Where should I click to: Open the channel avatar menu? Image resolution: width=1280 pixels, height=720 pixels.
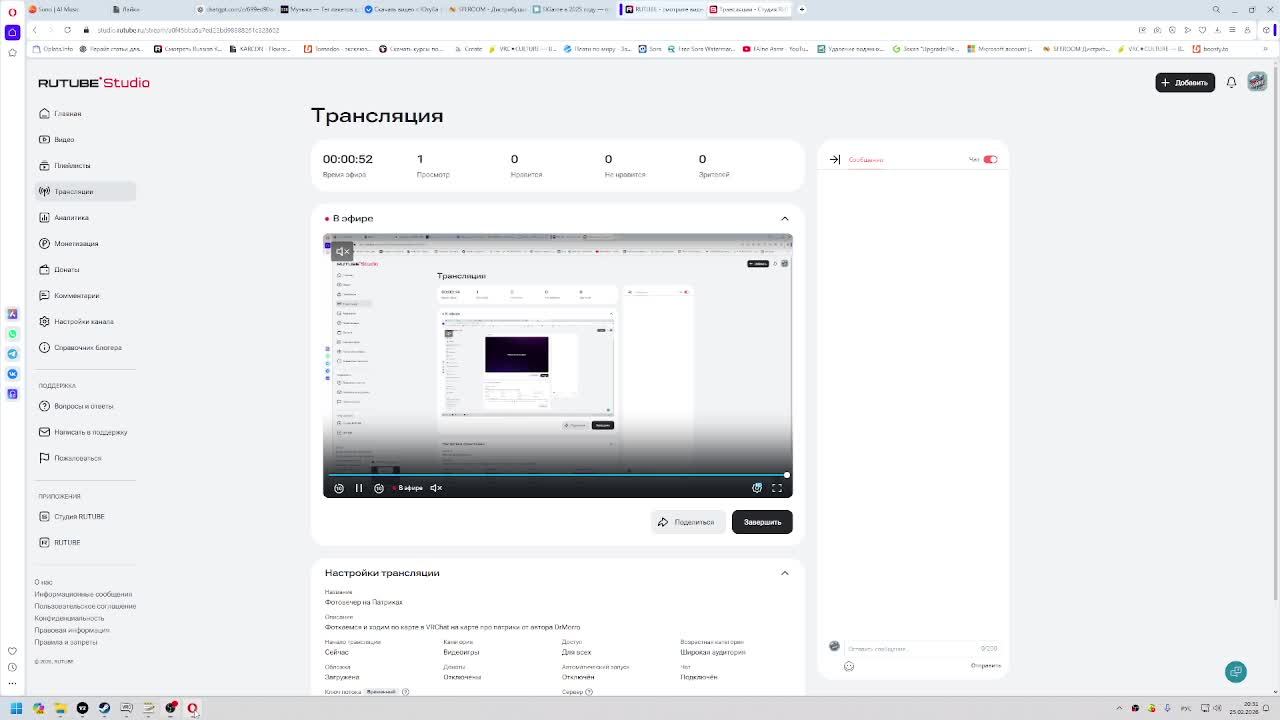[x=1257, y=82]
